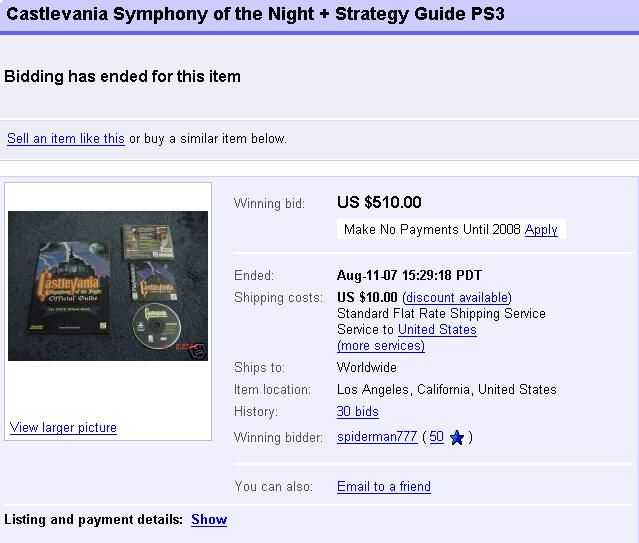Click the camera icon on photo corner
This screenshot has width=639, height=543.
click(x=198, y=351)
